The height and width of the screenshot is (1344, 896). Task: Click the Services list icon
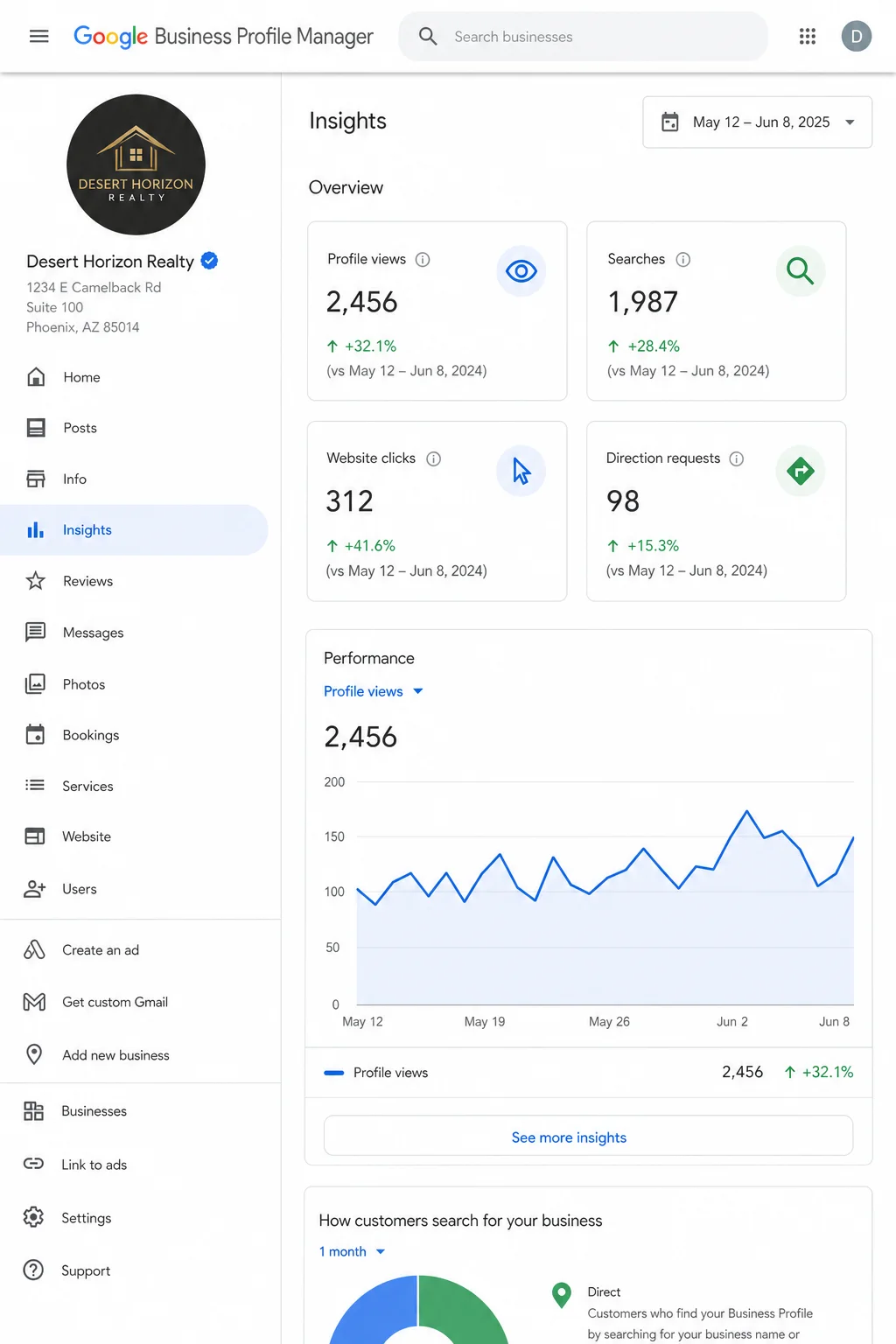(35, 785)
